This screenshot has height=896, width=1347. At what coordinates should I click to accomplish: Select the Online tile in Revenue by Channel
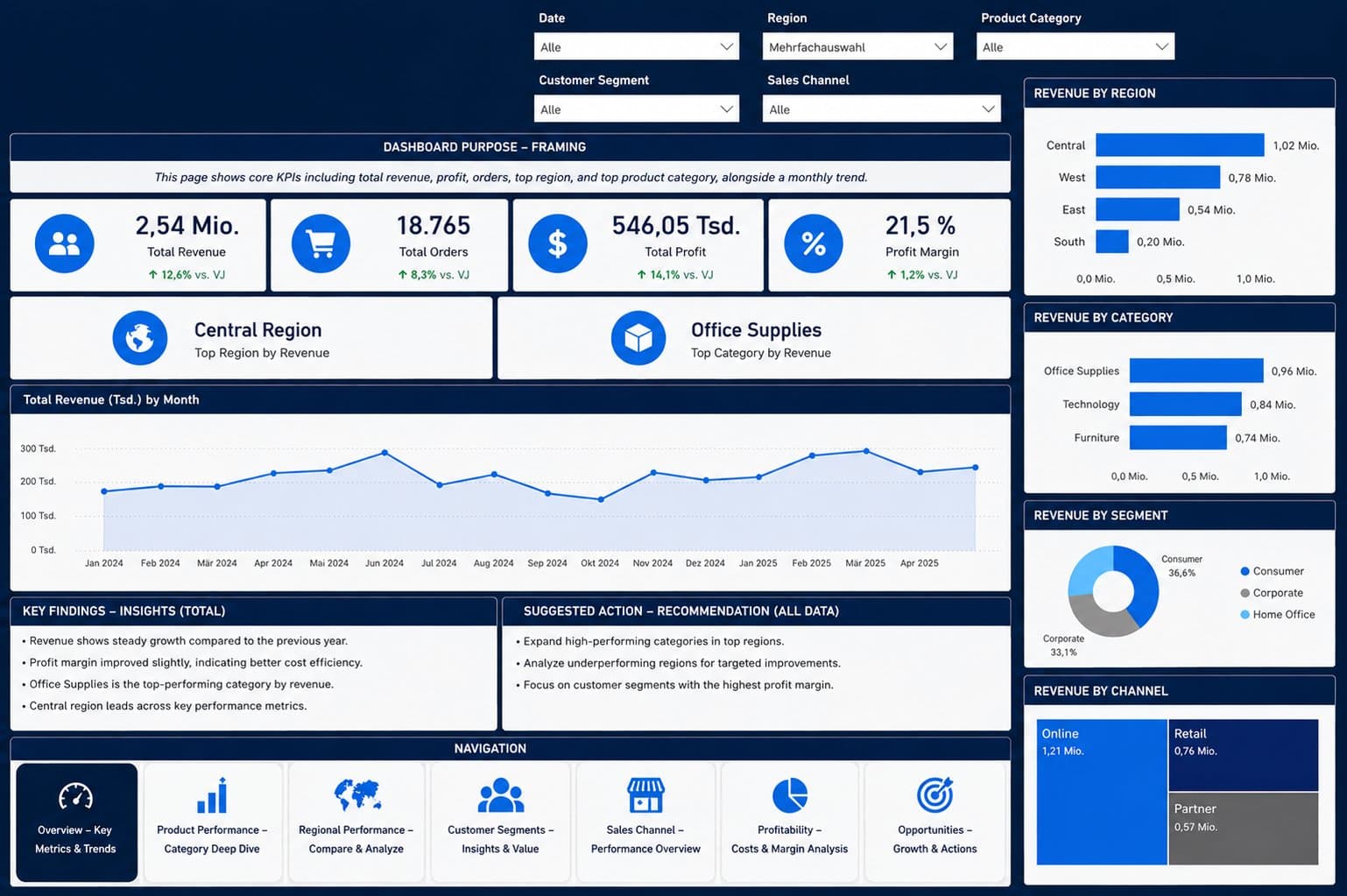pyautogui.click(x=1102, y=792)
